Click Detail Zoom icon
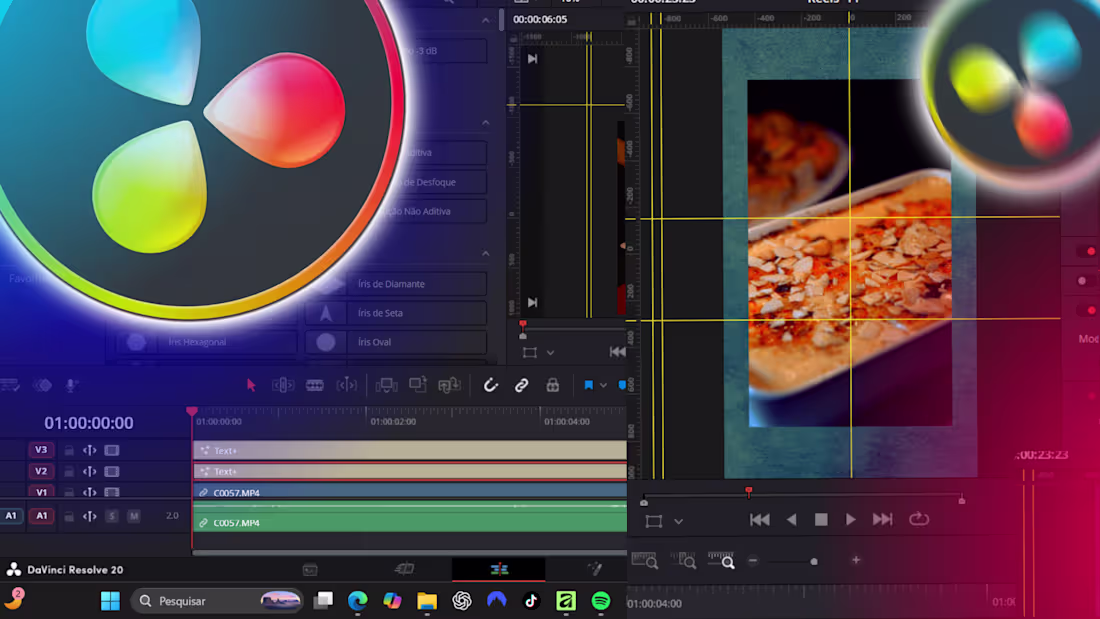Screen dimensions: 1100x619 coord(683,560)
